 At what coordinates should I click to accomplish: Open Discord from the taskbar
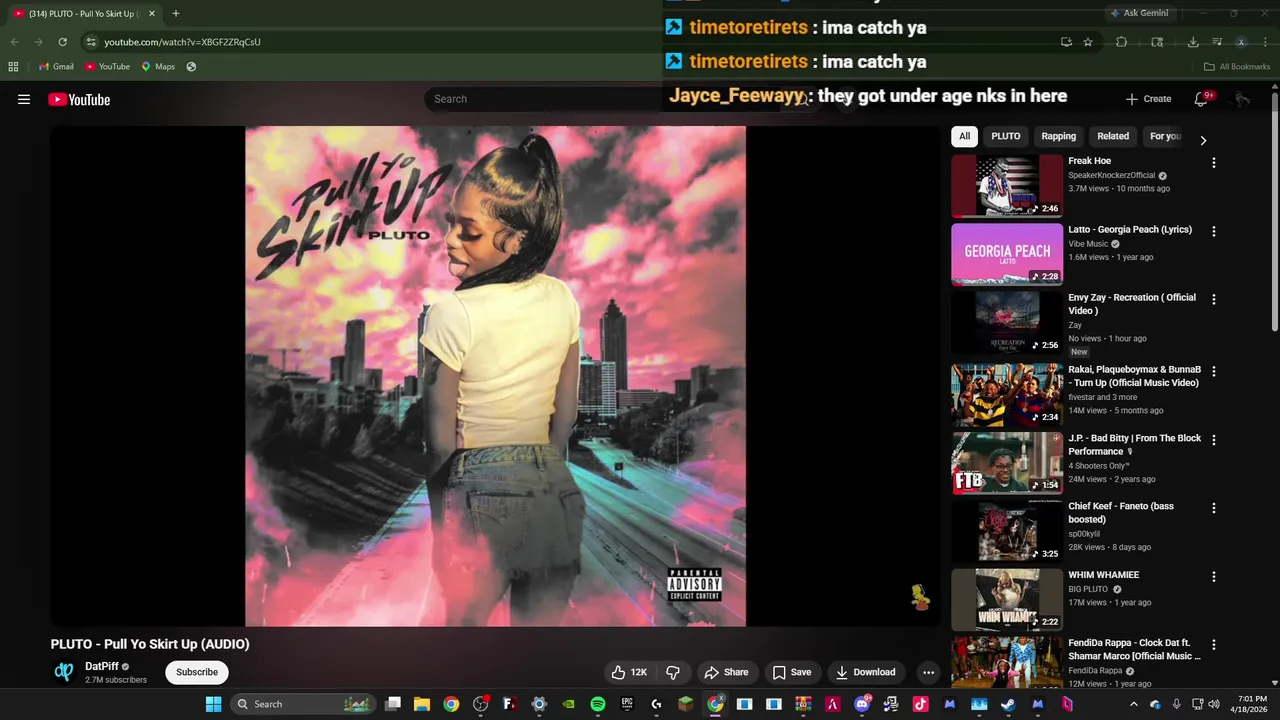(862, 704)
